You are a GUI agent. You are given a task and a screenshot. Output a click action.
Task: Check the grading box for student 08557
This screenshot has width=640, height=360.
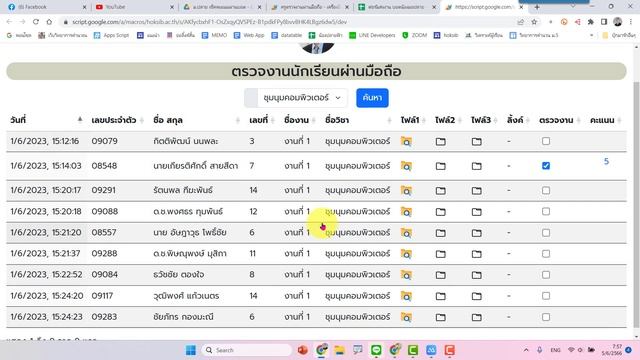pos(546,233)
